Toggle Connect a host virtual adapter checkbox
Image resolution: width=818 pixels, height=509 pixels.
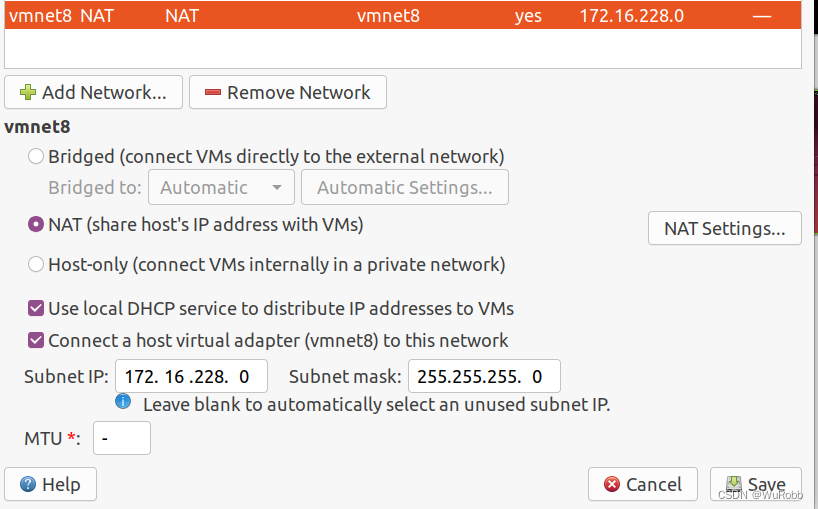point(35,341)
